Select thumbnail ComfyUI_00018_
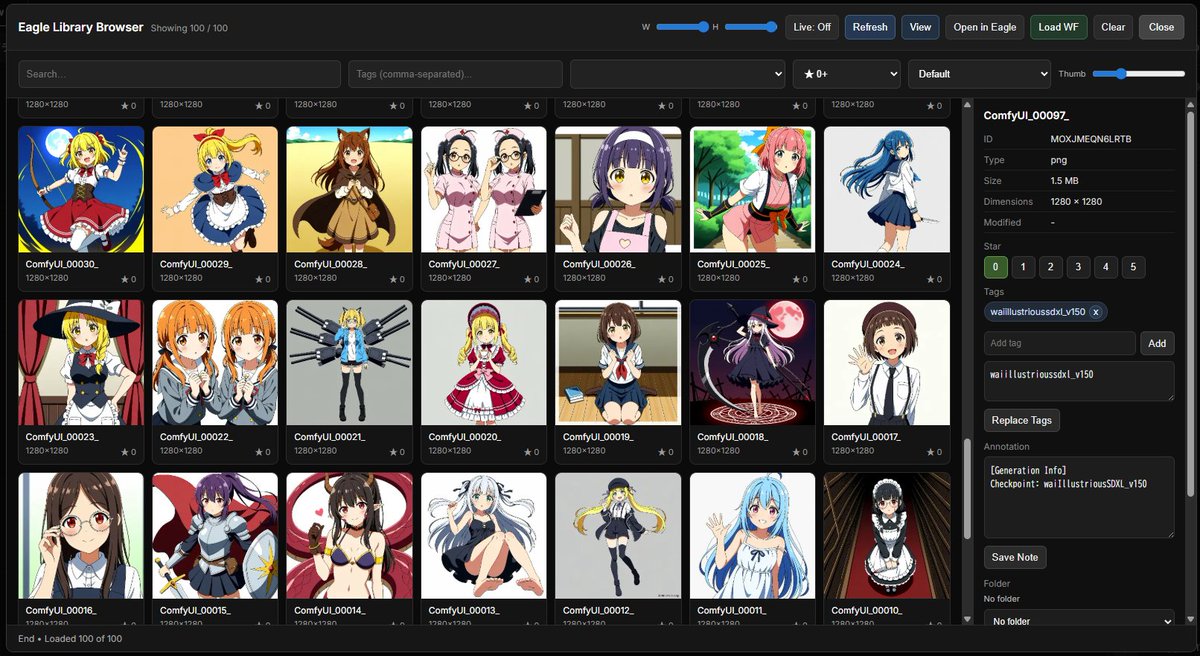The image size is (1200, 656). 752,363
